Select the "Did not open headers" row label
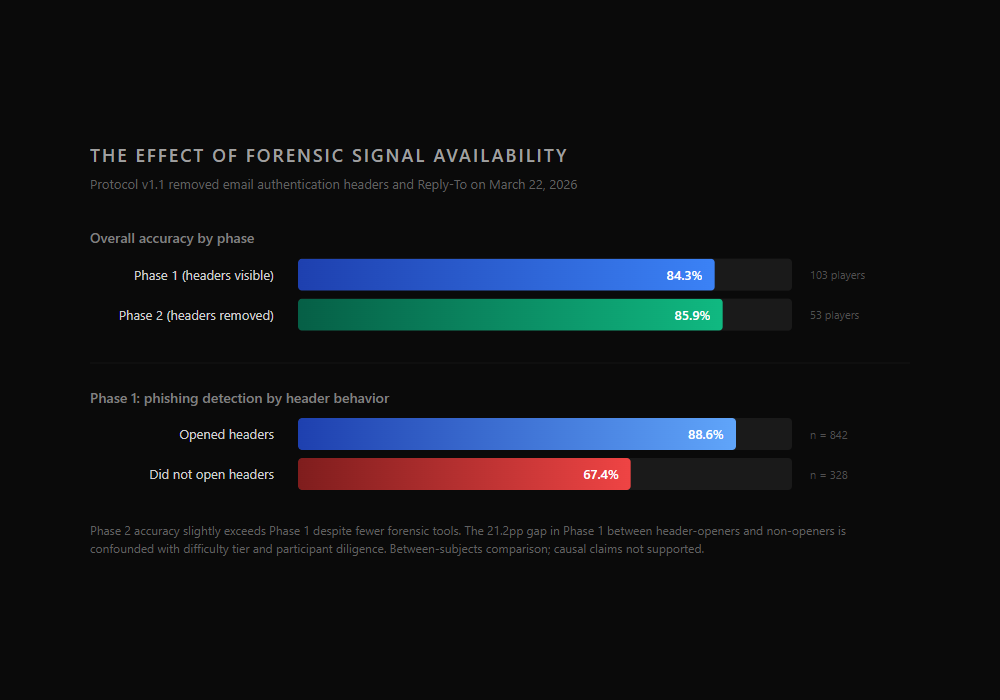The width and height of the screenshot is (1000, 700). (212, 474)
